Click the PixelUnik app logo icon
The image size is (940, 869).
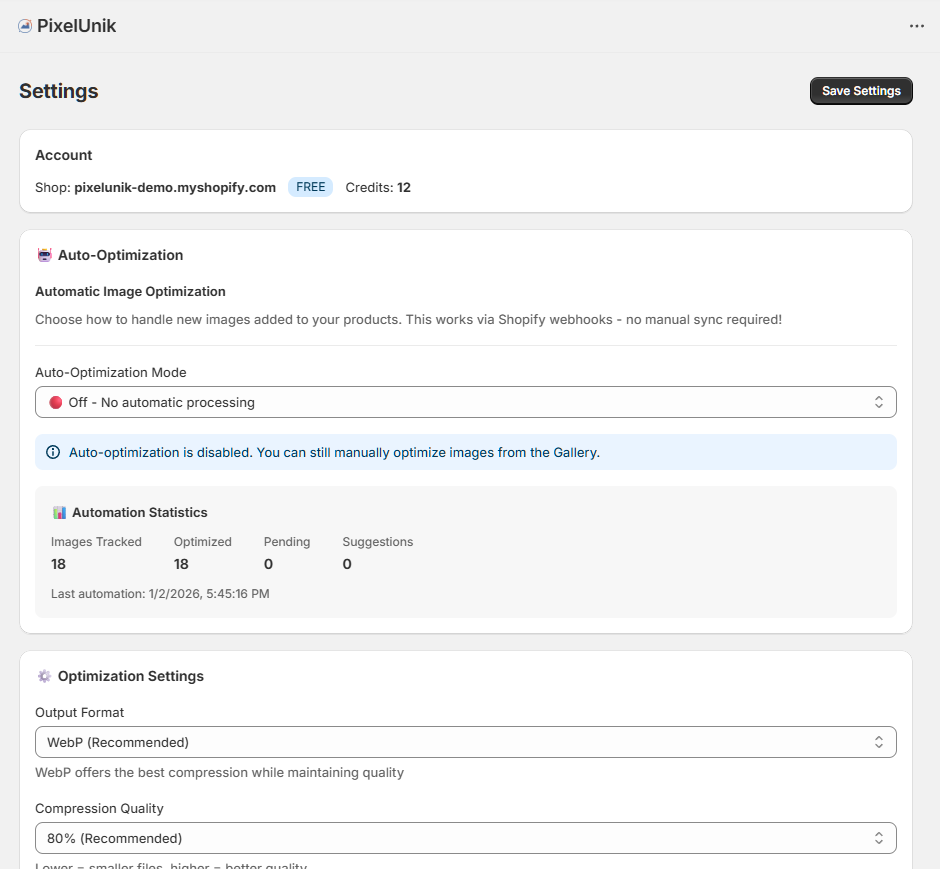pyautogui.click(x=25, y=26)
